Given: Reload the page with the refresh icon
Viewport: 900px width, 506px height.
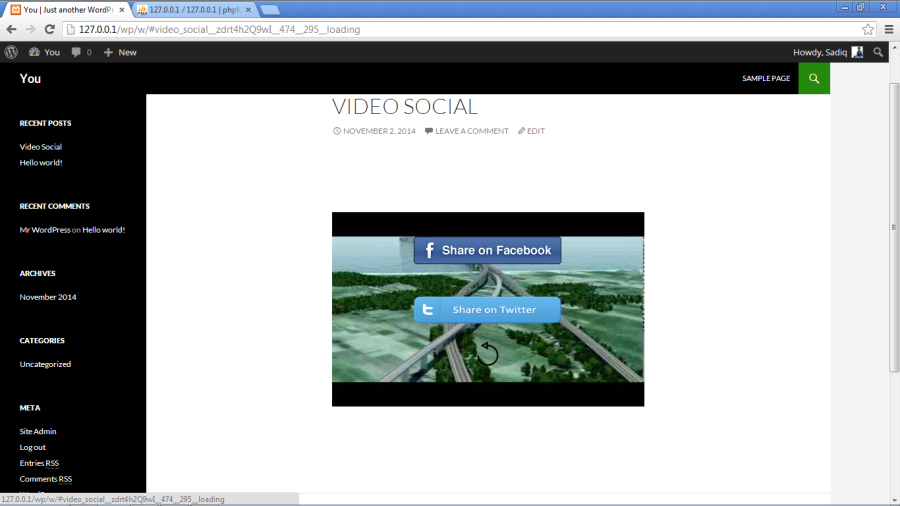Looking at the screenshot, I should [x=50, y=29].
